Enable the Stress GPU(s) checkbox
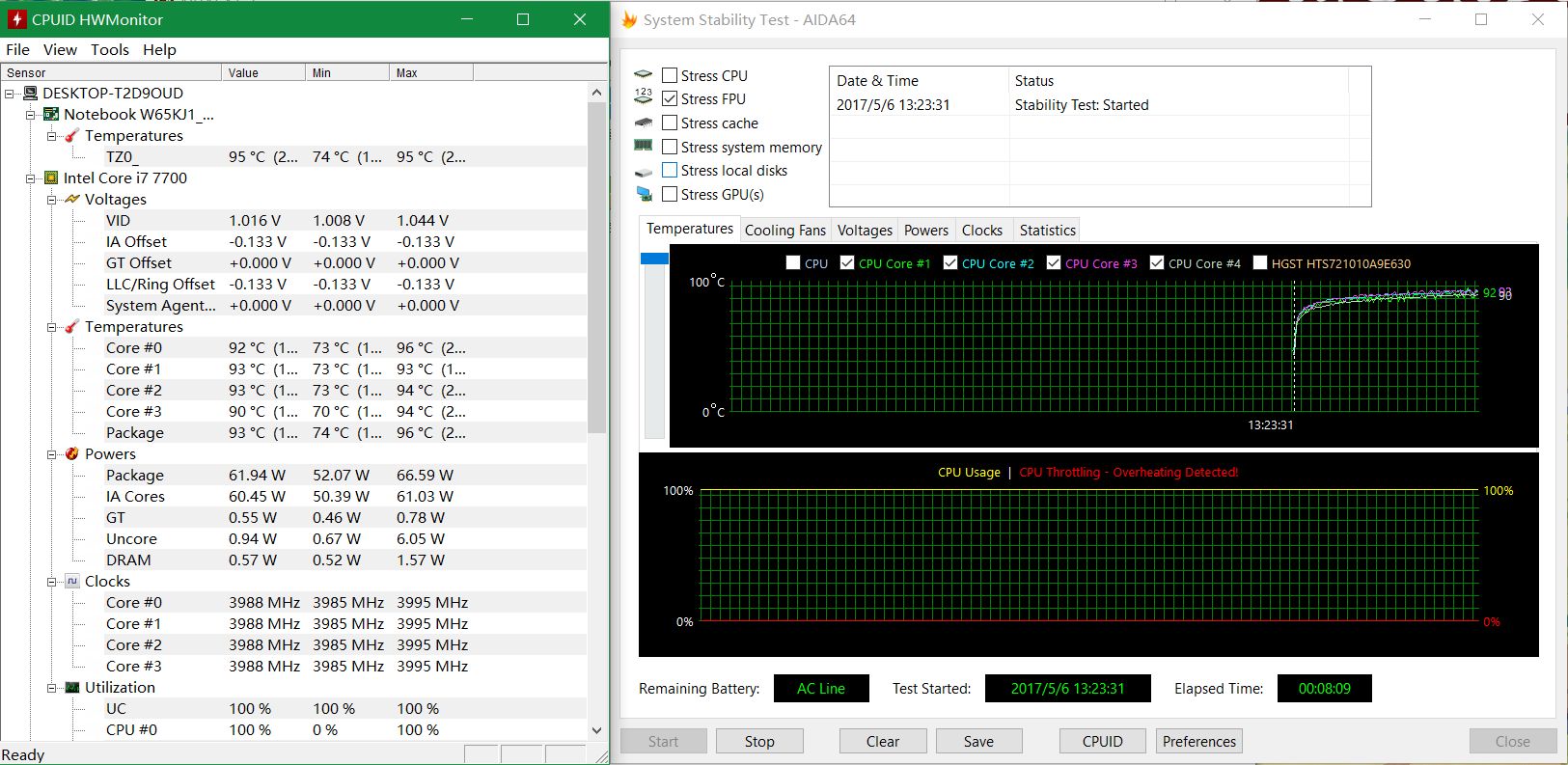Screen dimensions: 1568x765 click(670, 194)
